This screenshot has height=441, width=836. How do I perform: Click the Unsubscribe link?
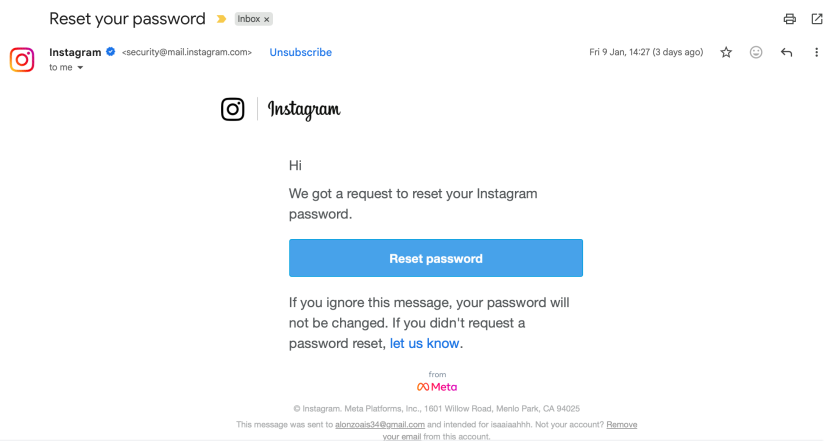tap(300, 52)
